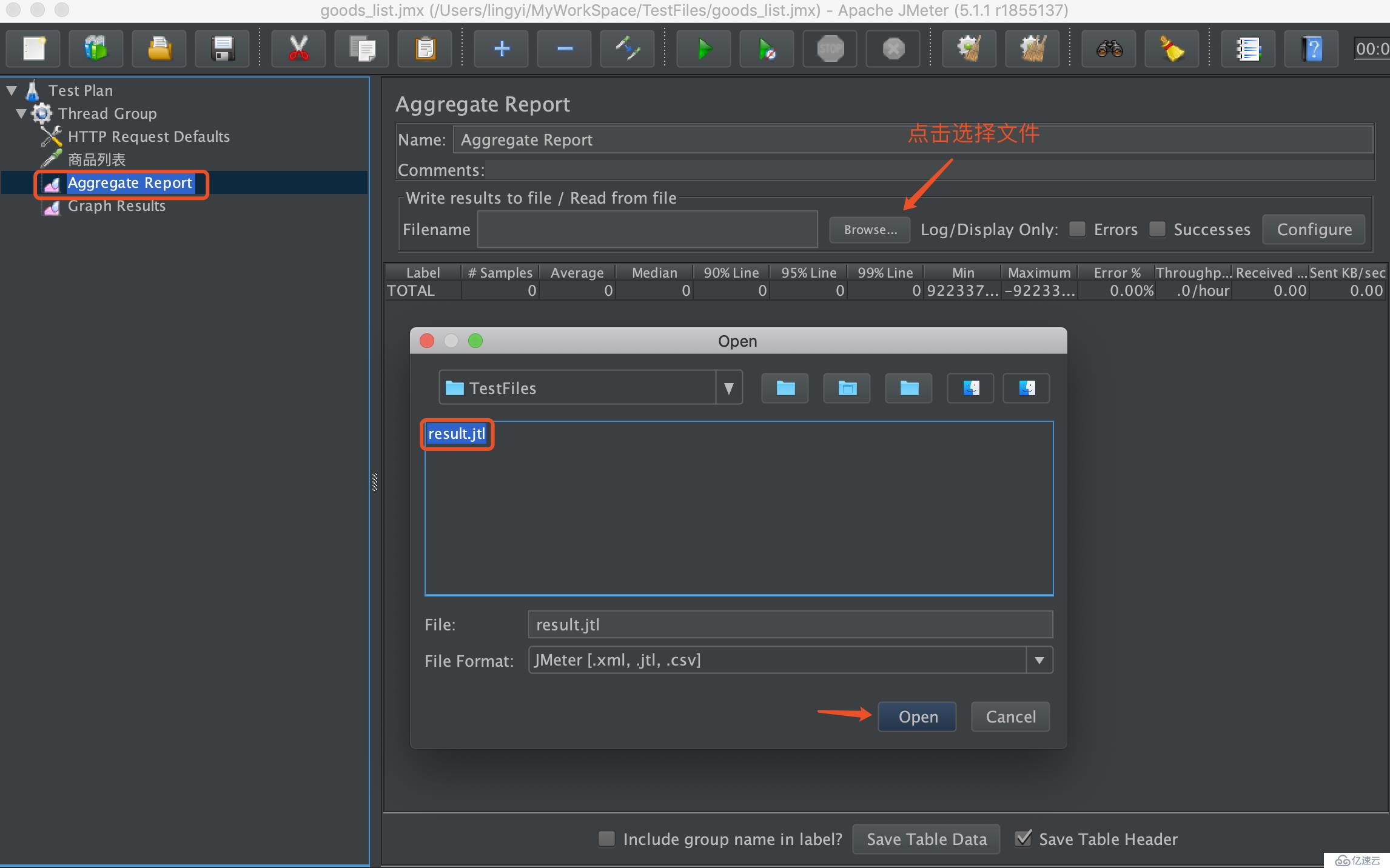Click Open button in dialog
The image size is (1390, 868).
[918, 716]
